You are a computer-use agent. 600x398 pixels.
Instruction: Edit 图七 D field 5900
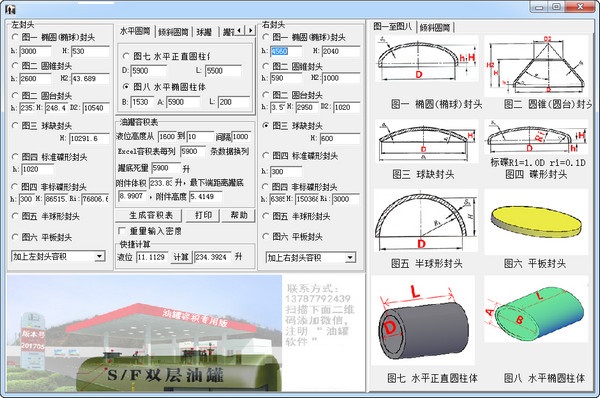pyautogui.click(x=148, y=71)
